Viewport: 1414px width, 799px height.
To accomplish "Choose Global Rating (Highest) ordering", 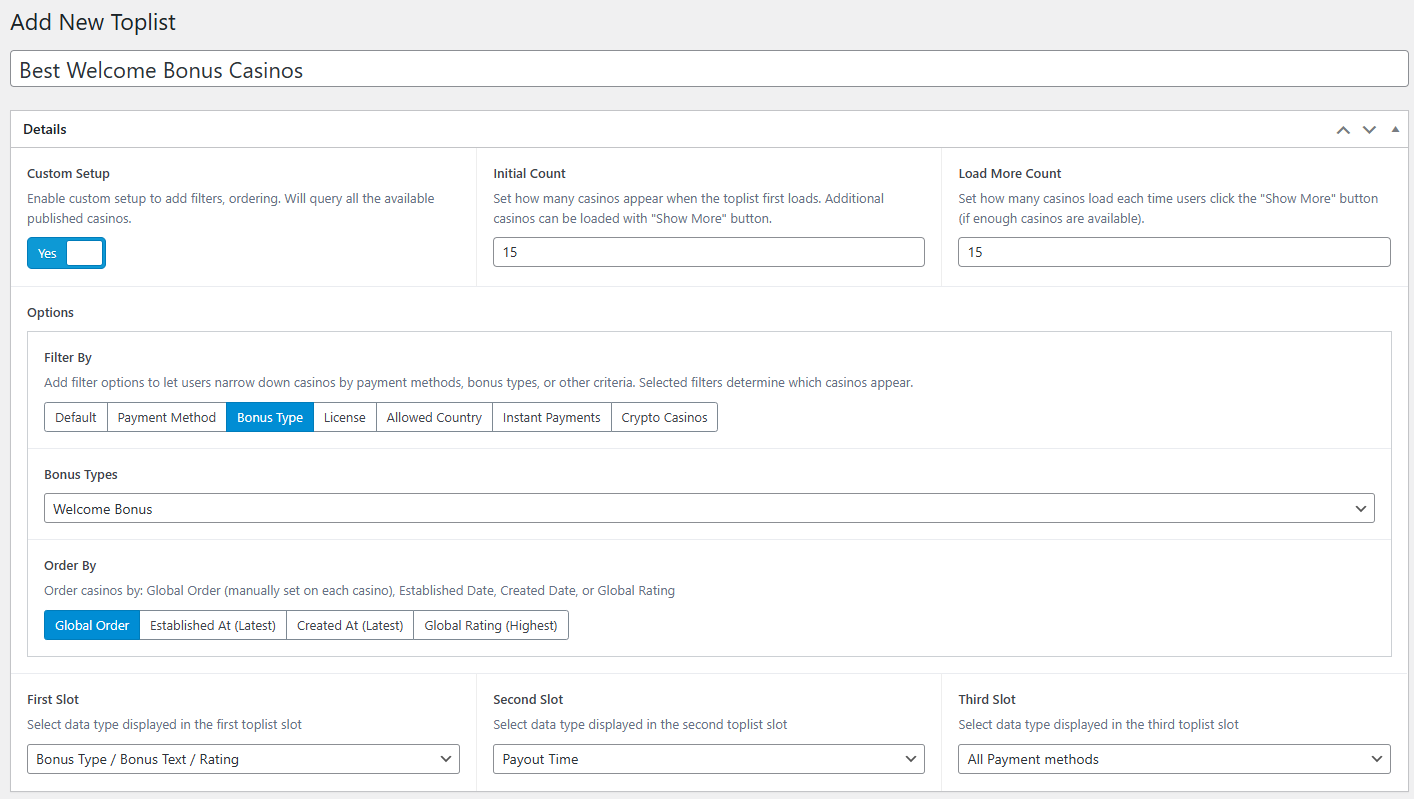I will 490,625.
